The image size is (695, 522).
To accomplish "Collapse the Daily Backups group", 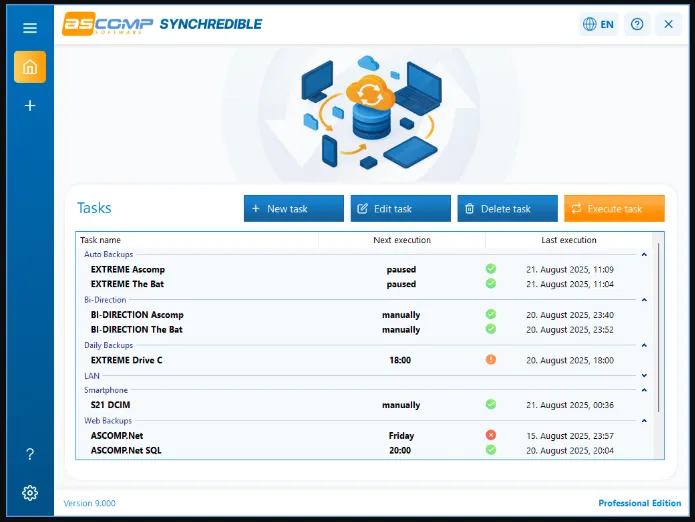I will [x=644, y=345].
